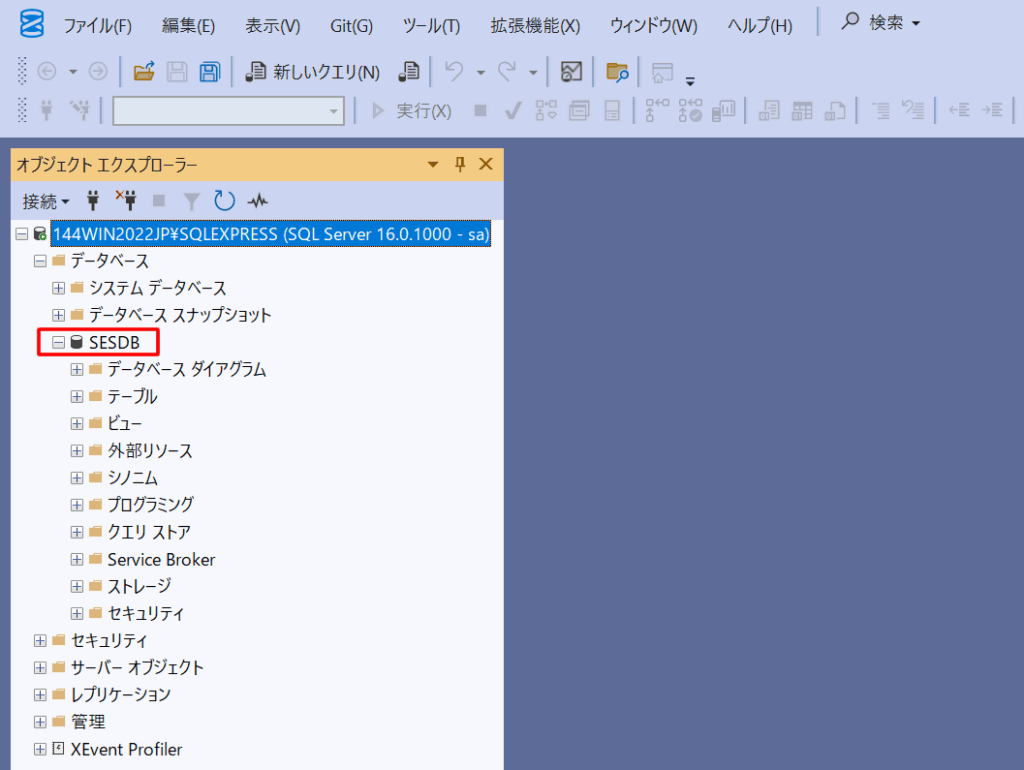Refresh the Object Explorer tree
Viewport: 1024px width, 770px height.
click(x=224, y=200)
